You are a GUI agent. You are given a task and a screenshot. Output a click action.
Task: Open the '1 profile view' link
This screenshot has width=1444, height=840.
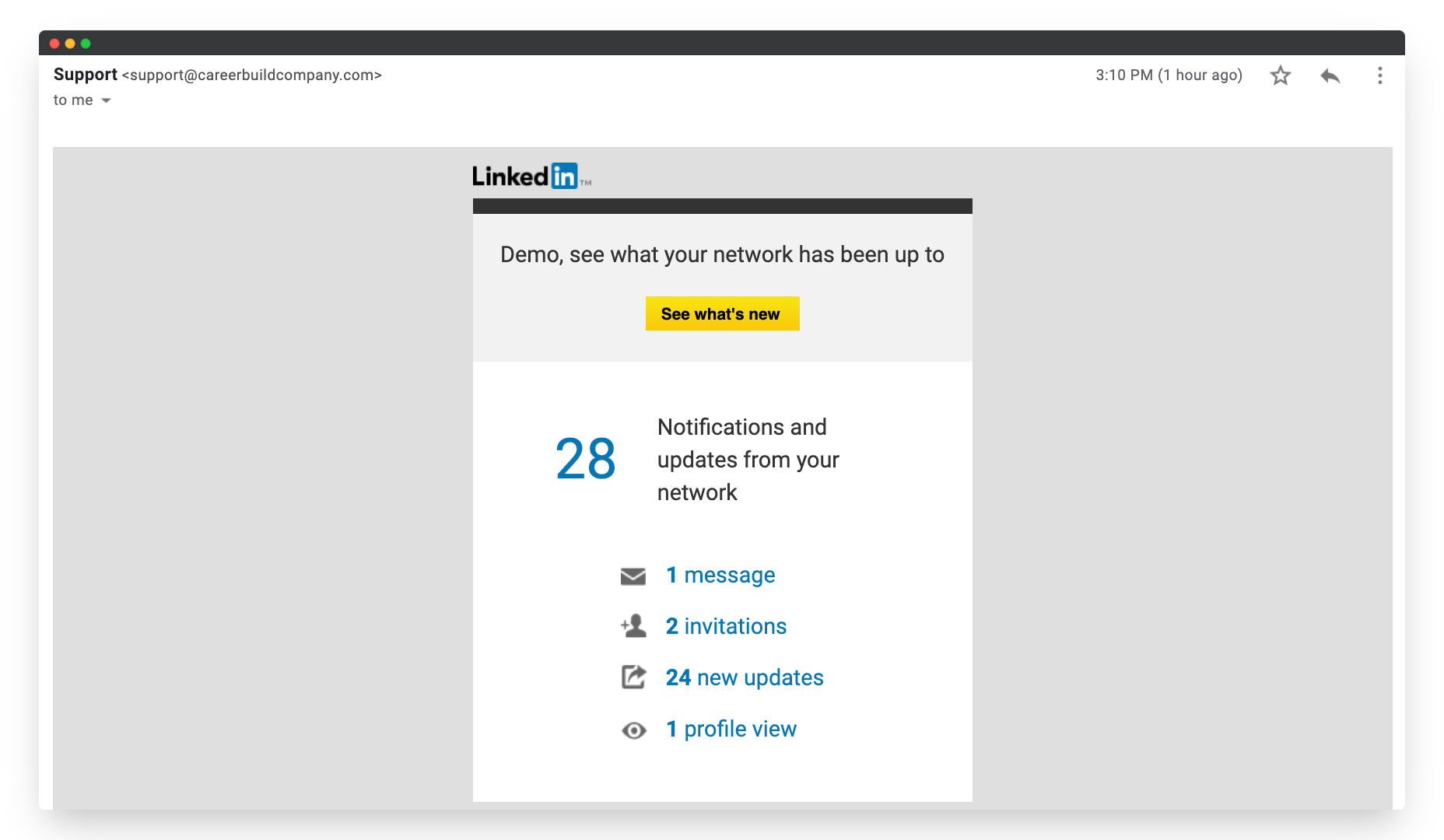[731, 729]
